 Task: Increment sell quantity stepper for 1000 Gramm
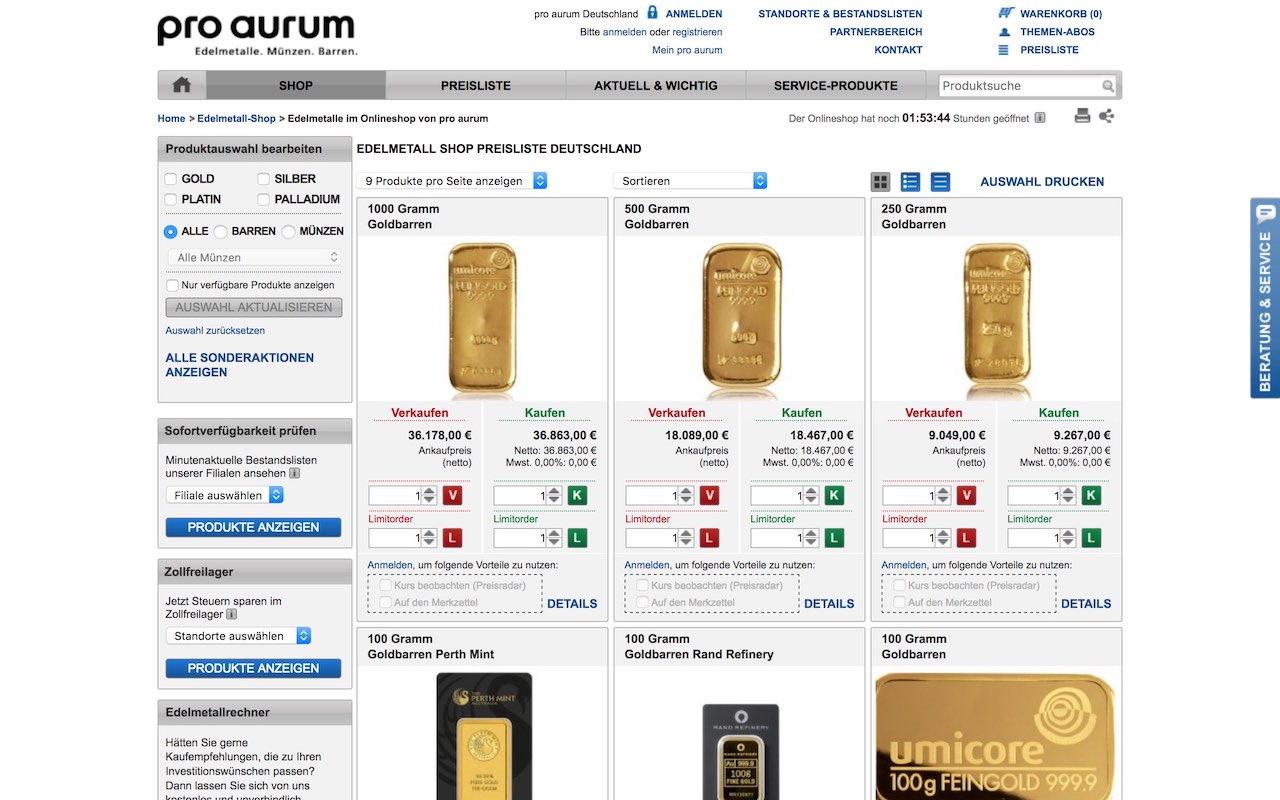tap(429, 491)
